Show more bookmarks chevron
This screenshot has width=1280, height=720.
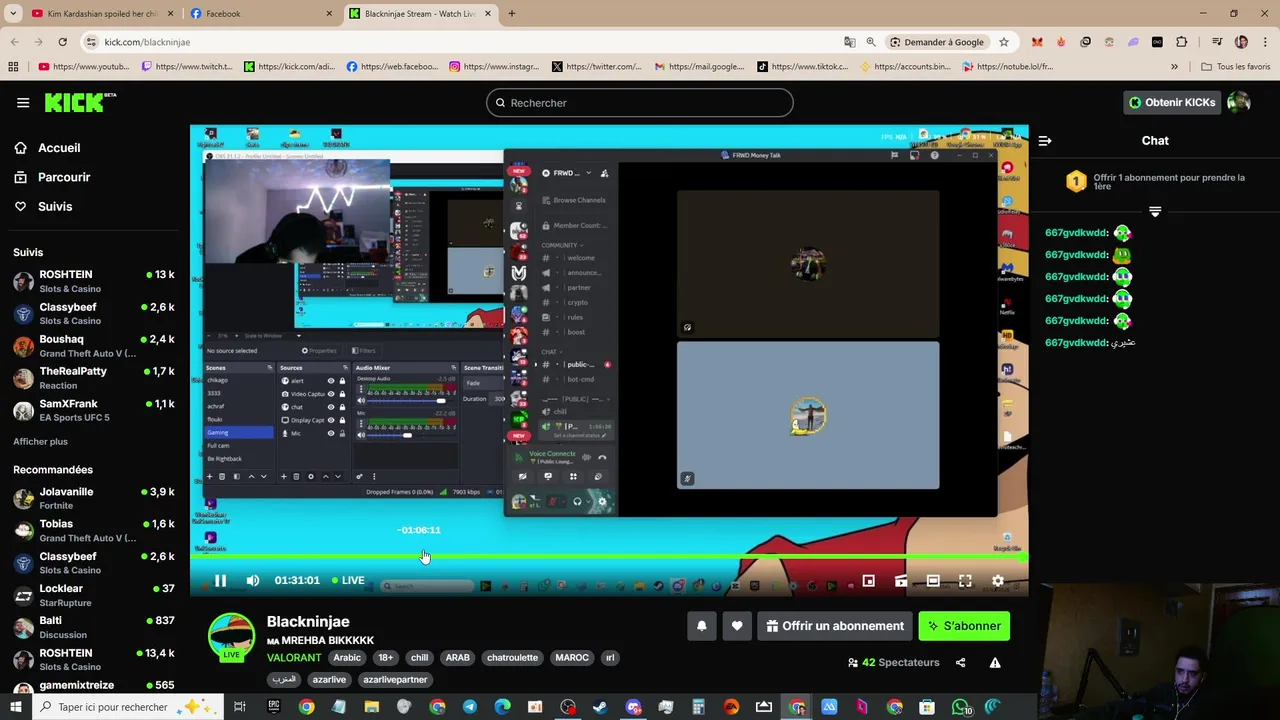click(x=1174, y=67)
